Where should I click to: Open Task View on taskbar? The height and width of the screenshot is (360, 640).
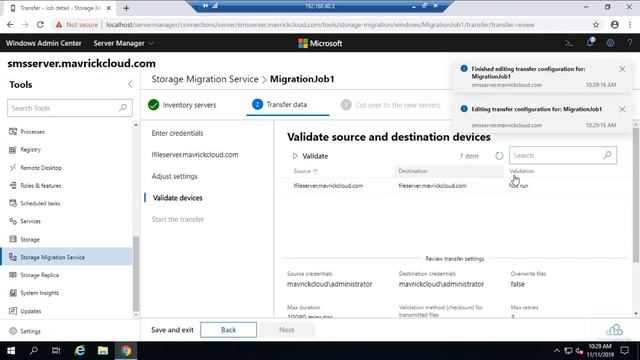pyautogui.click(x=56, y=351)
